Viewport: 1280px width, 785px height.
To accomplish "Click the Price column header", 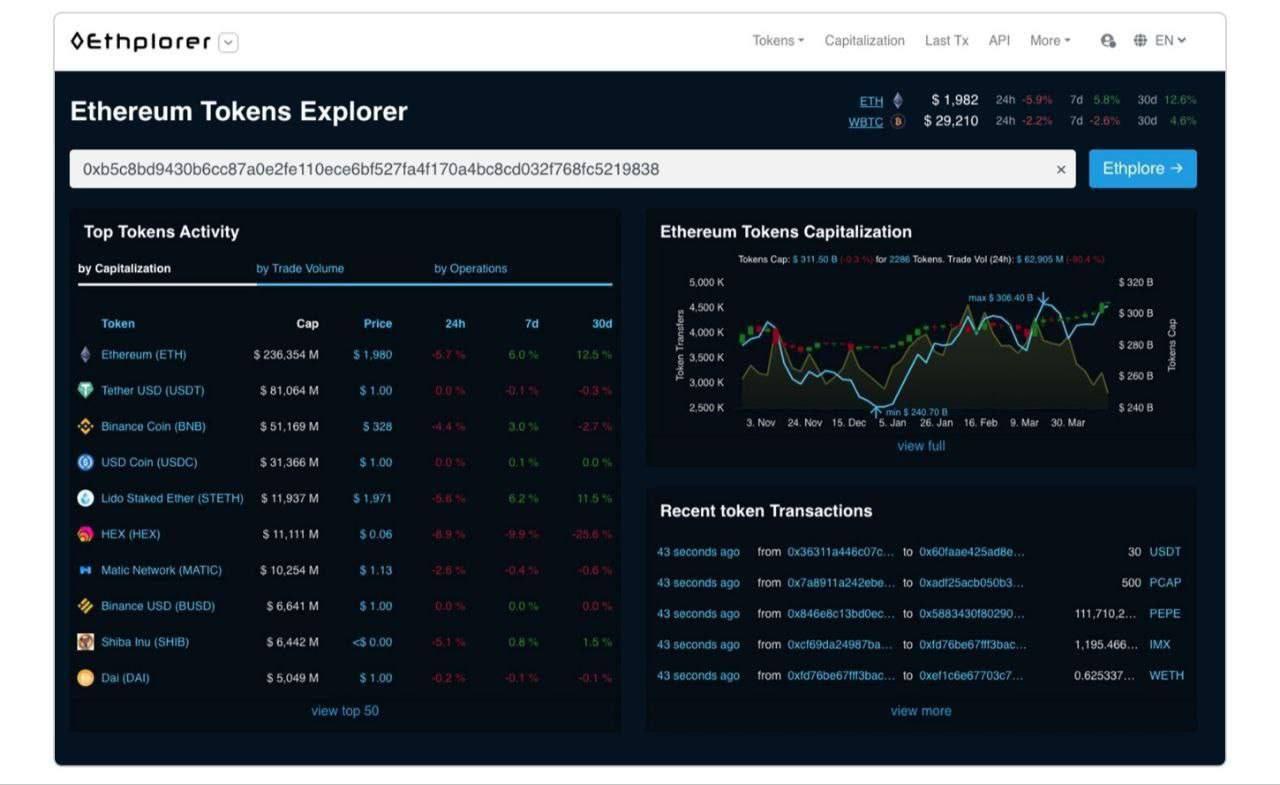I will [378, 324].
